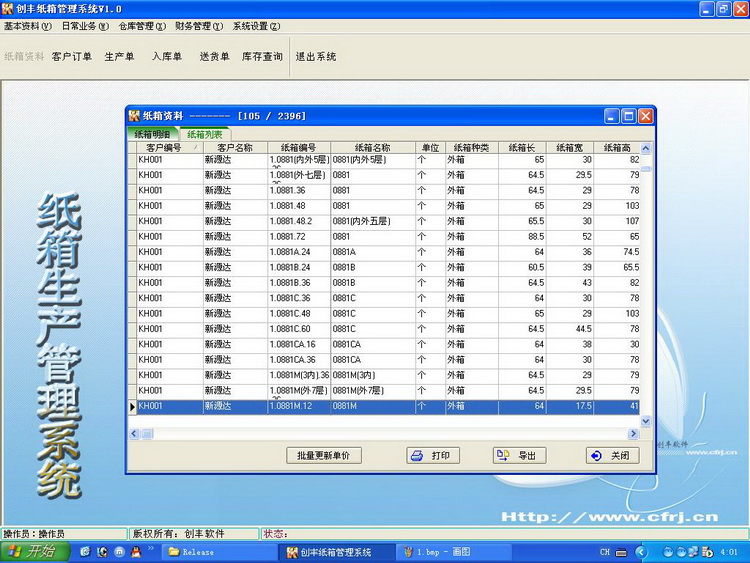Click the 导出 export button

pyautogui.click(x=519, y=455)
